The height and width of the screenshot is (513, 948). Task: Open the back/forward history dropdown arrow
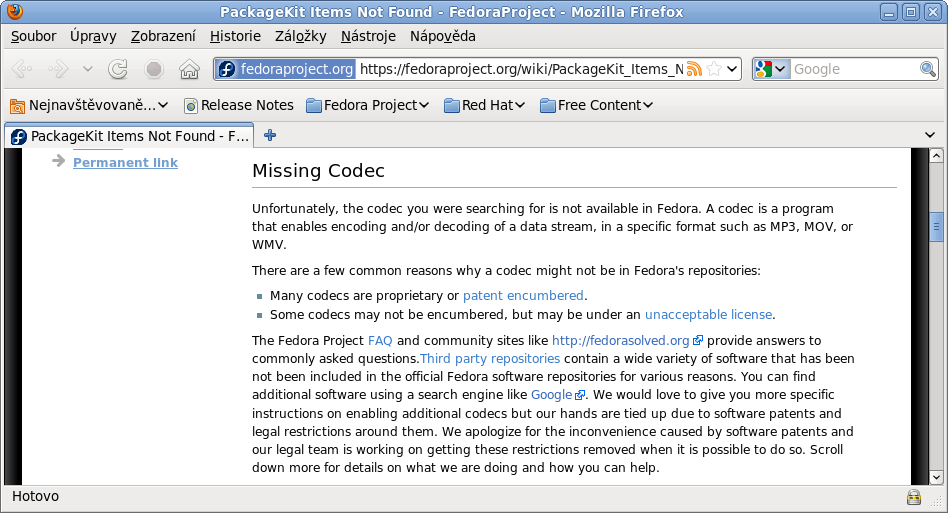pyautogui.click(x=88, y=69)
